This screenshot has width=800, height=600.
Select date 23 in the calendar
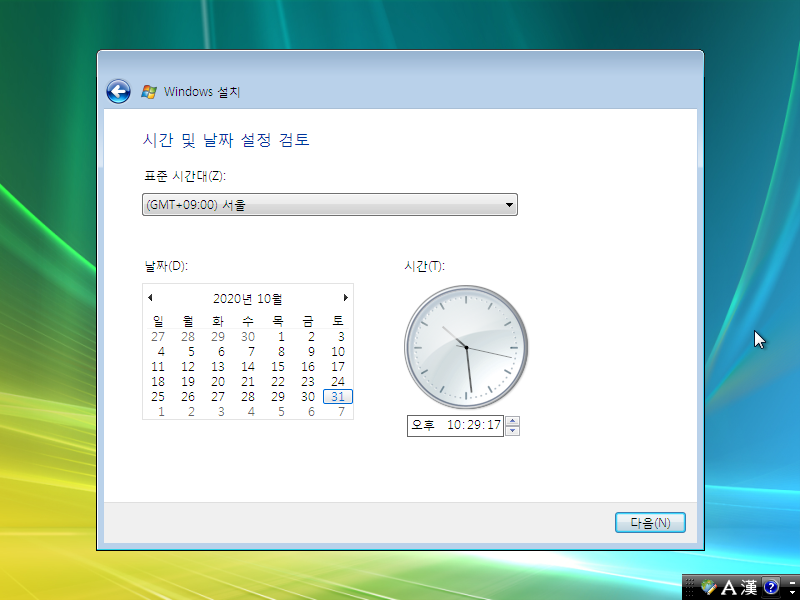(308, 382)
